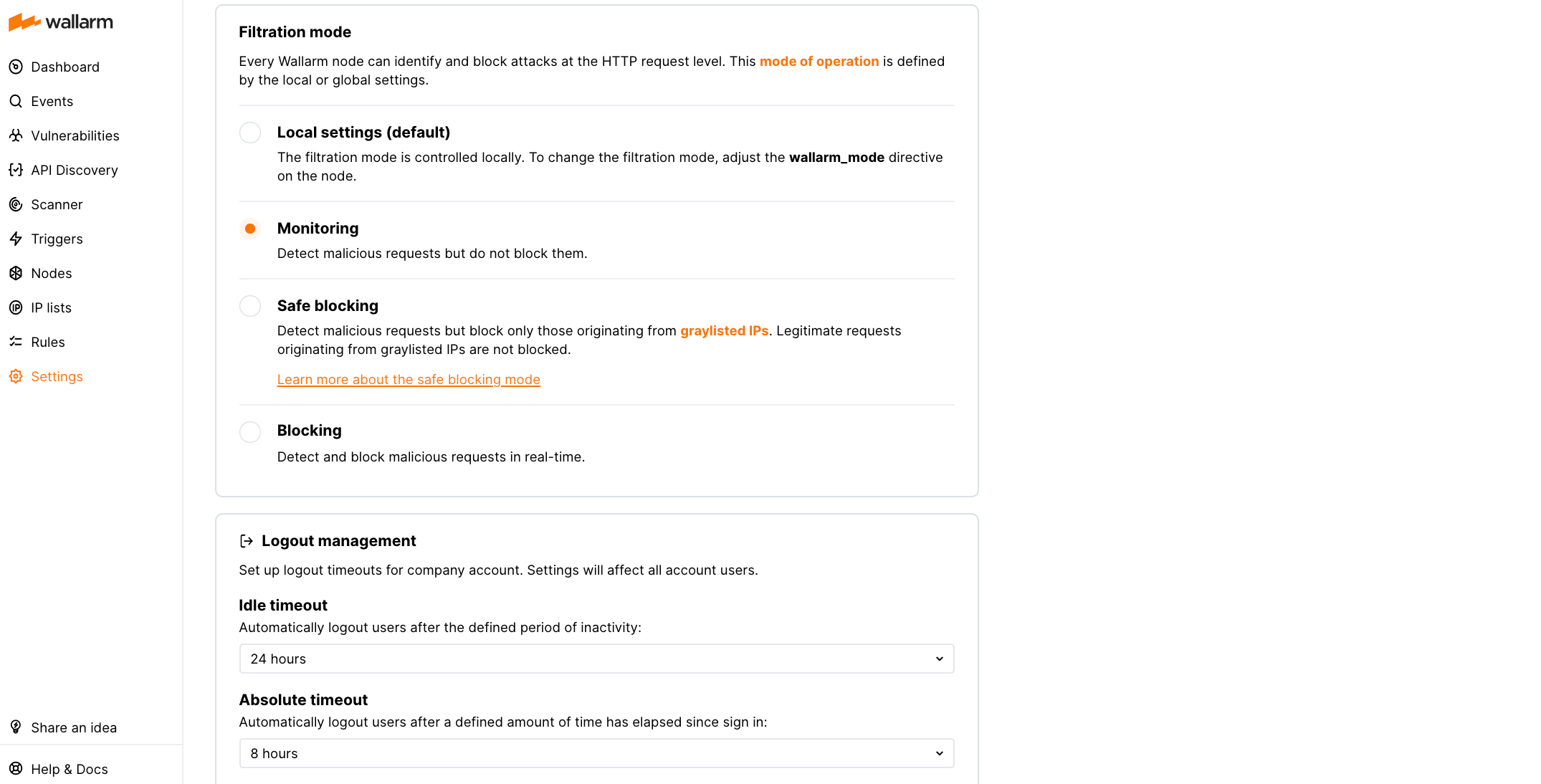Screen dimensions: 1541x784
Task: Open the Idle timeout dropdown
Action: pos(596,659)
